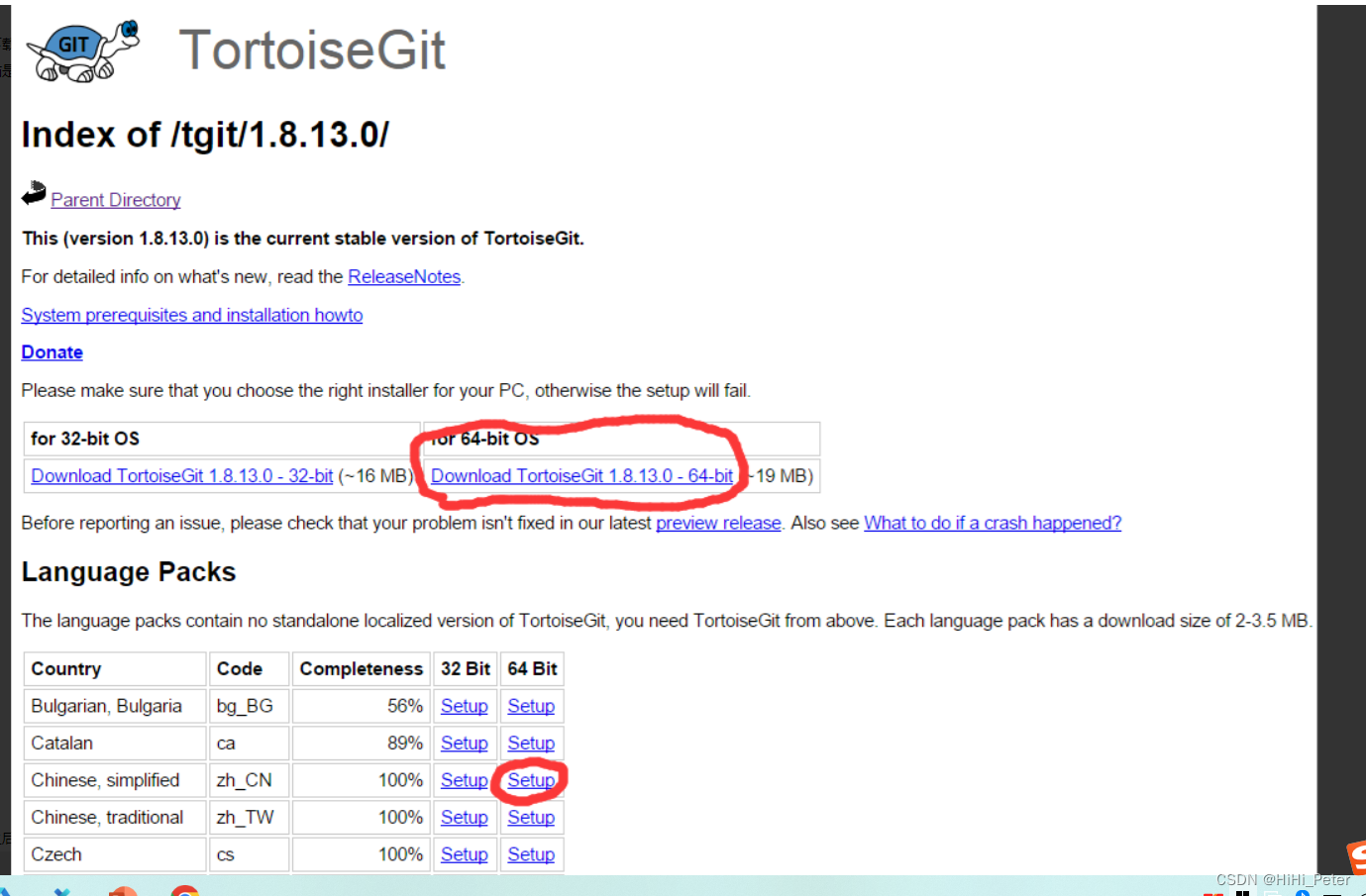Open System prerequisites and installation howto
The height and width of the screenshot is (896, 1366).
[x=192, y=315]
